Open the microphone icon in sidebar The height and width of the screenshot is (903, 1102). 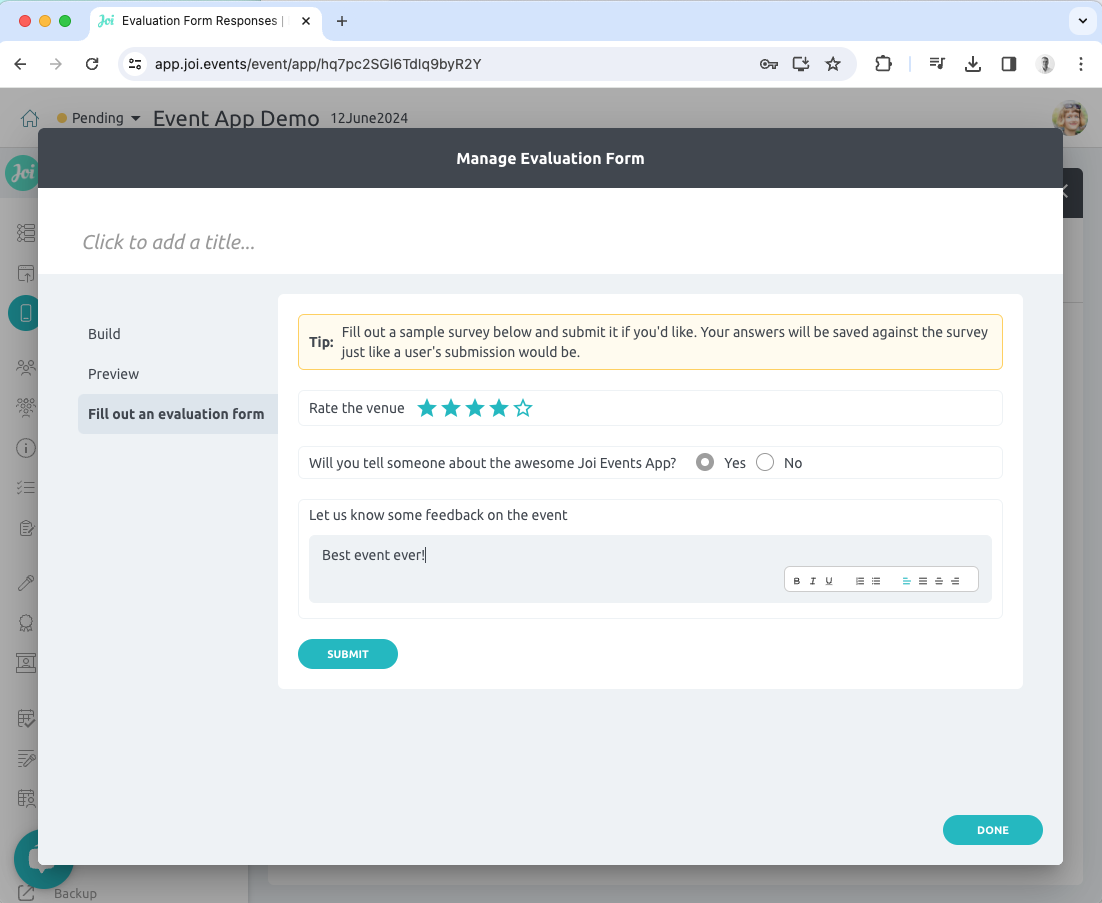point(26,583)
